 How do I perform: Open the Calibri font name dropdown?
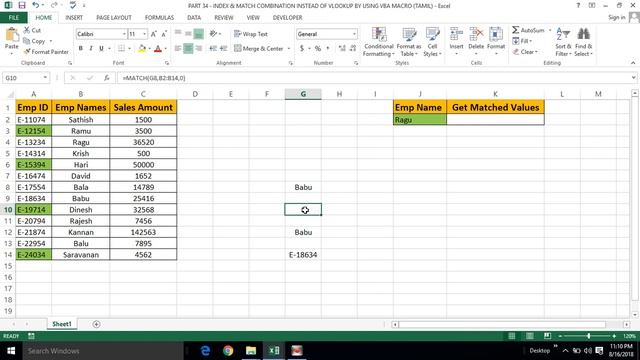124,34
